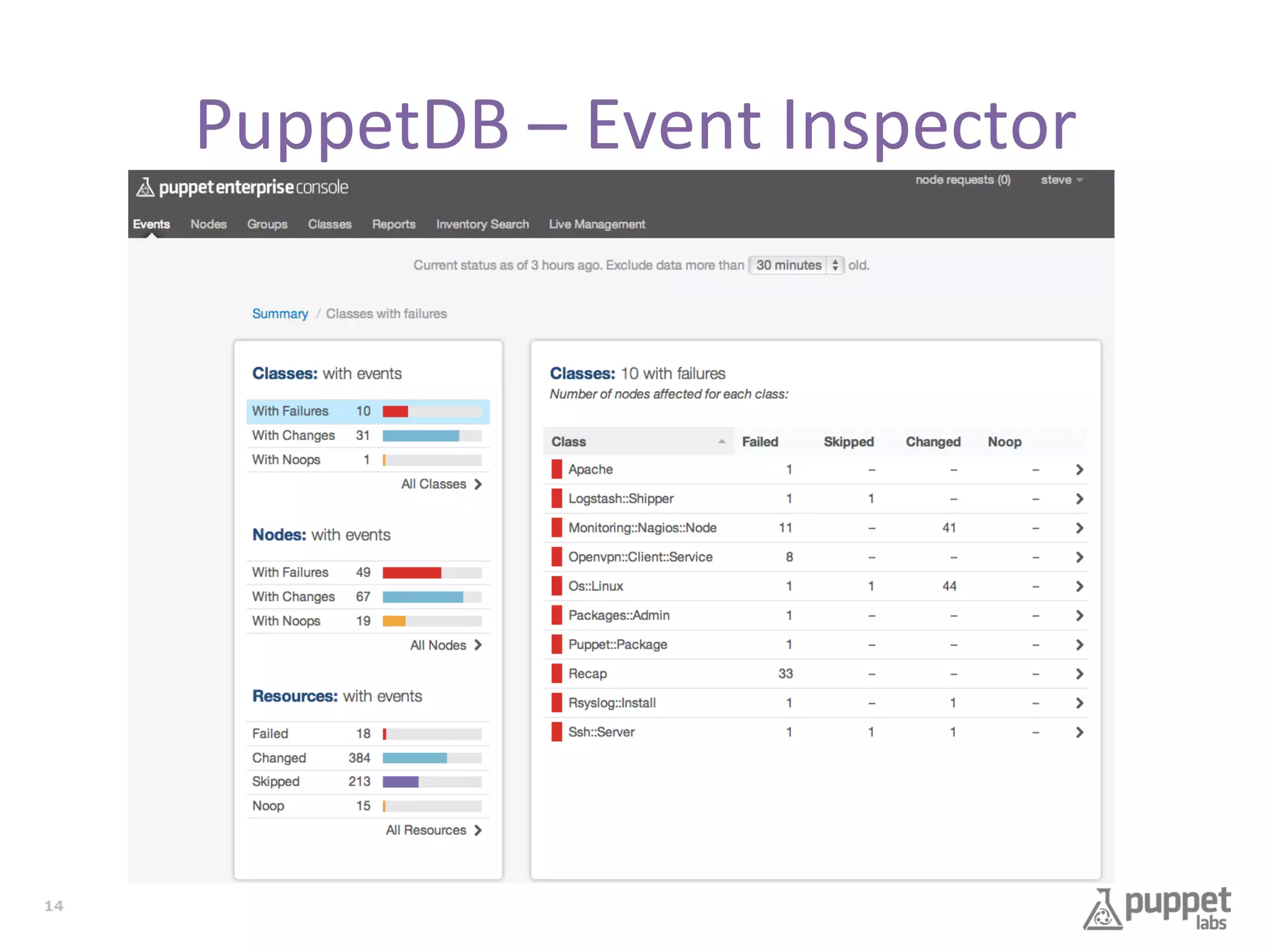Click the Puppet Enterprise console logo
The width and height of the screenshot is (1270, 952).
242,187
